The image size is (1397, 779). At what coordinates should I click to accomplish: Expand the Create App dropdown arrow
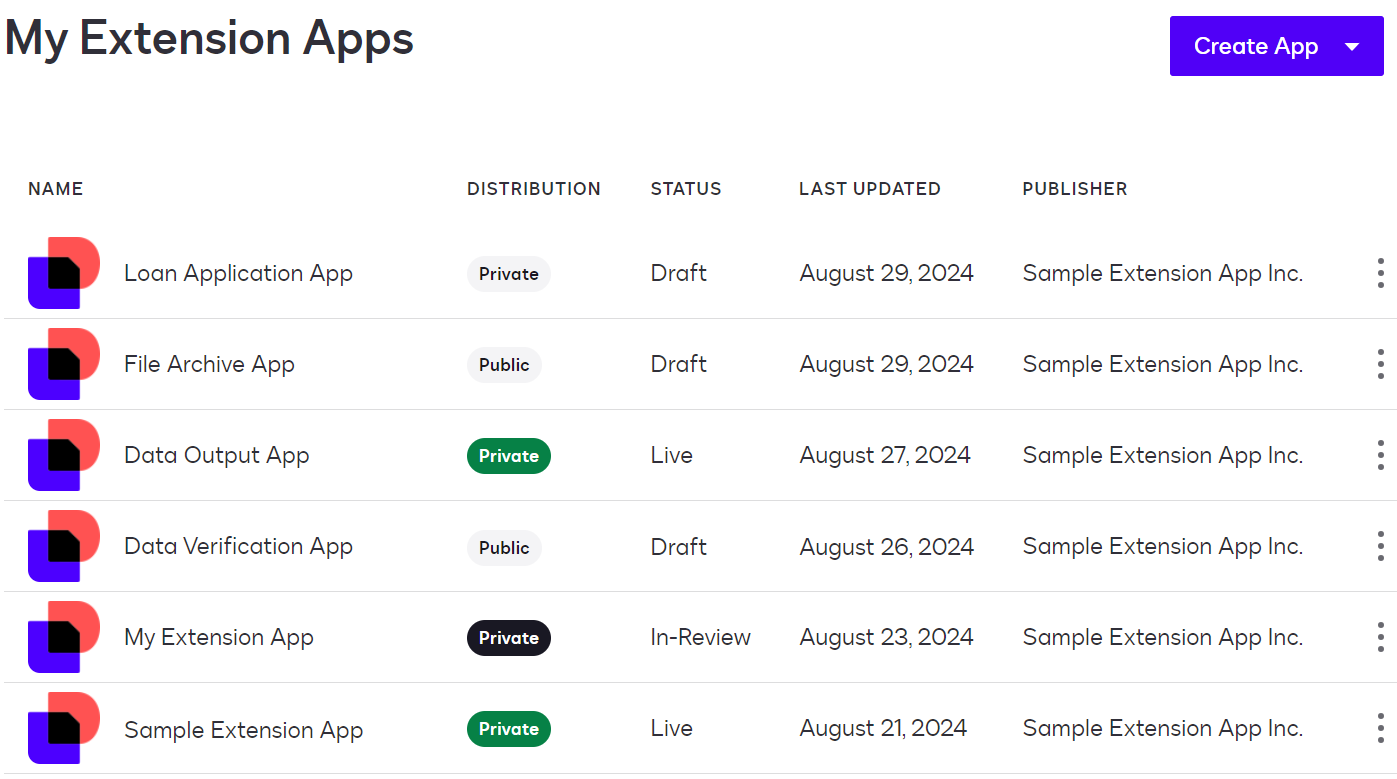pyautogui.click(x=1352, y=45)
